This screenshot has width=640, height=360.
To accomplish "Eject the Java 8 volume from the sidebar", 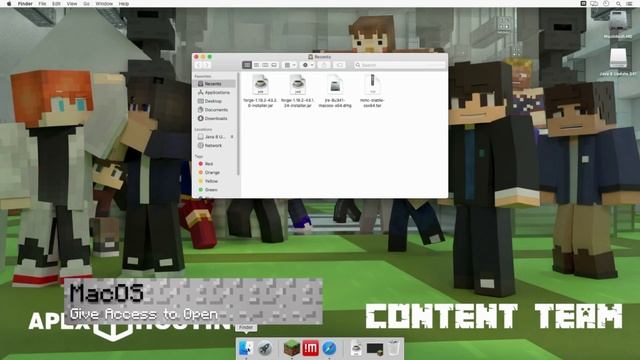I will (x=232, y=137).
